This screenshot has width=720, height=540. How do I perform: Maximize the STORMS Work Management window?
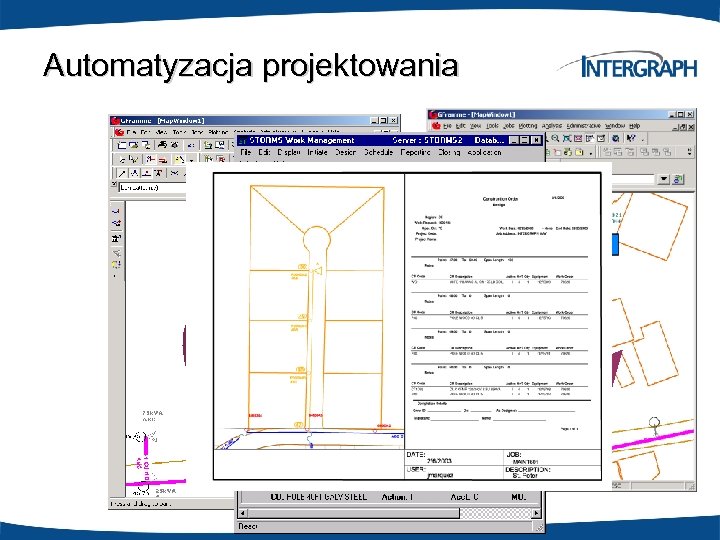click(525, 140)
